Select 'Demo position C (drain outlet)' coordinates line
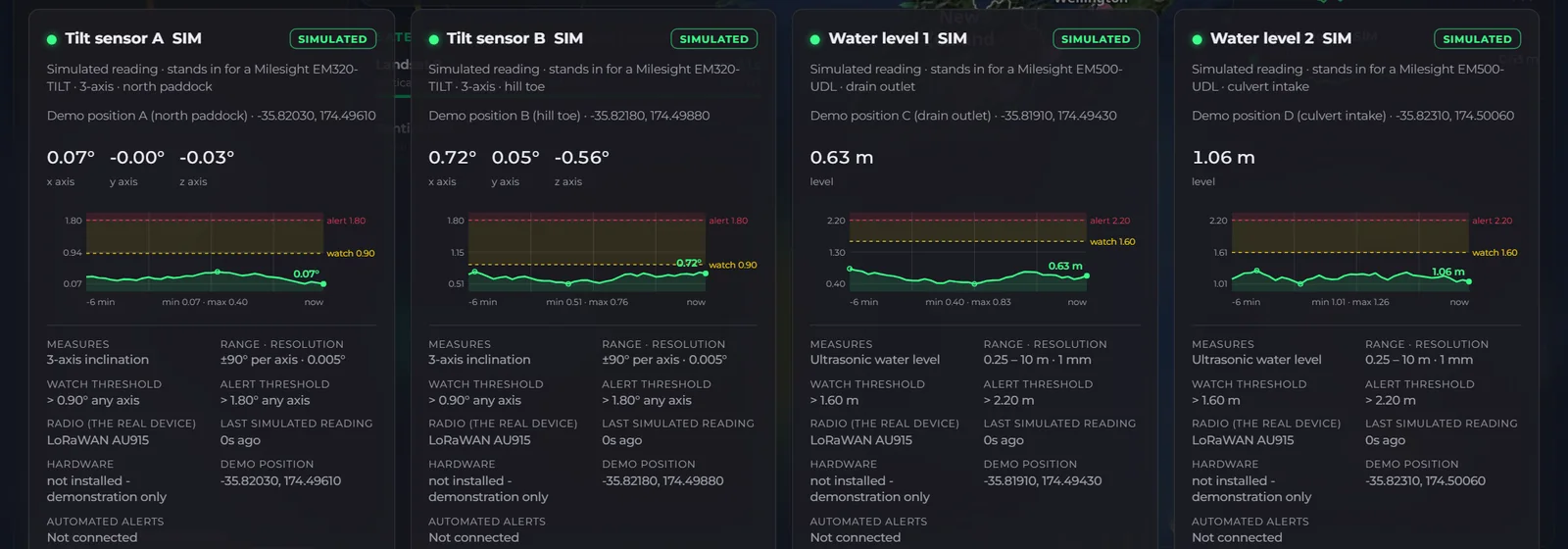This screenshot has width=1568, height=549. (x=963, y=116)
